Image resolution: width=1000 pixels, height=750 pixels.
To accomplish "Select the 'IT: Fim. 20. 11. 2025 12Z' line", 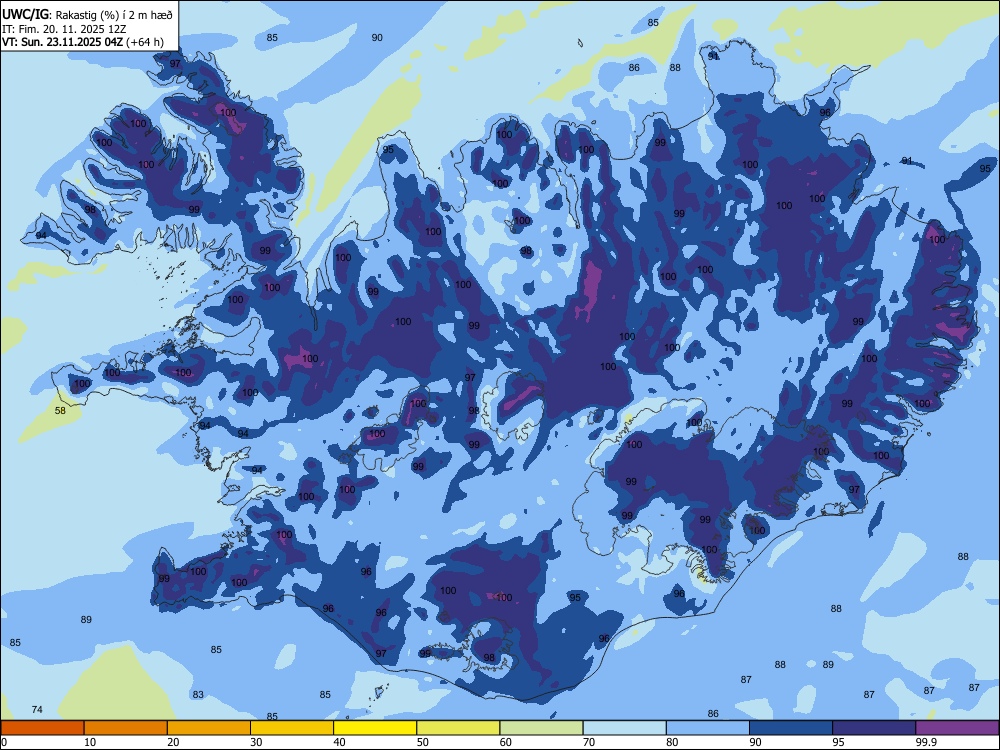I will click(x=64, y=29).
